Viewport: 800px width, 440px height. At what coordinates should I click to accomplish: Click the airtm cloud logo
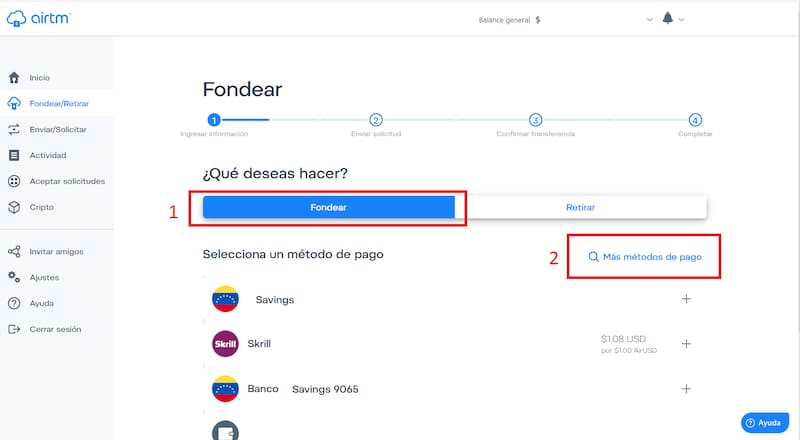[16, 18]
